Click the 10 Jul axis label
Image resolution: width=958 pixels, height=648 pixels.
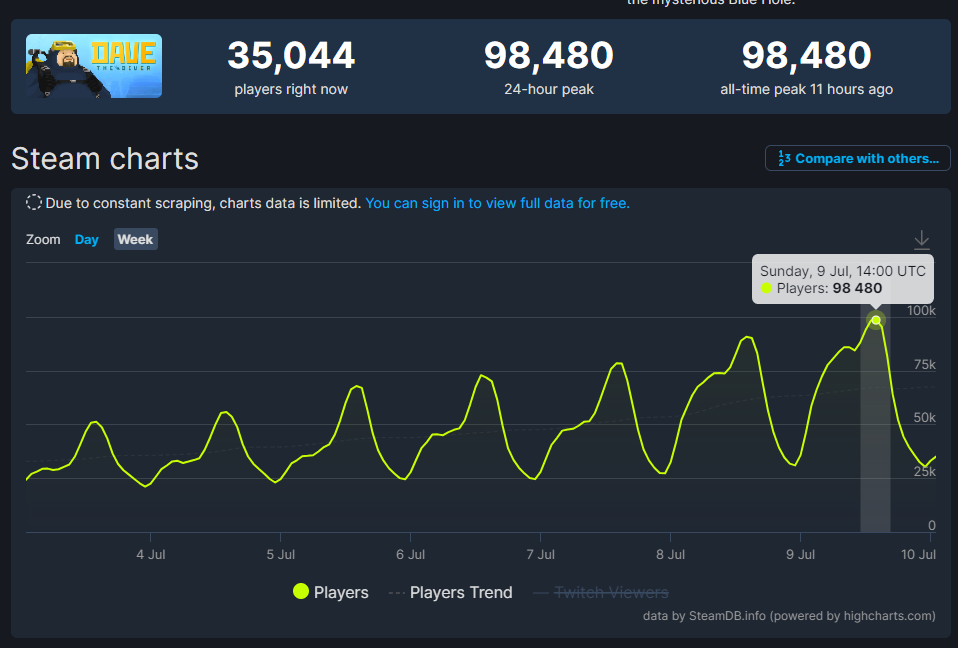[918, 555]
